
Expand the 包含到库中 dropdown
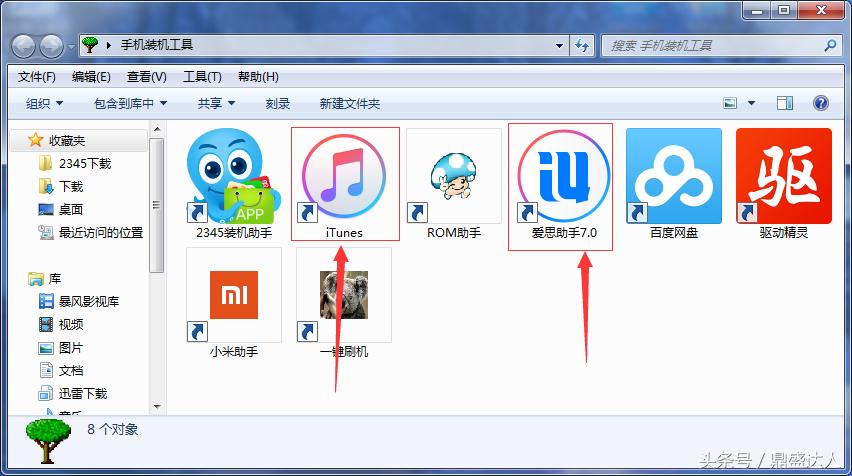pyautogui.click(x=130, y=103)
